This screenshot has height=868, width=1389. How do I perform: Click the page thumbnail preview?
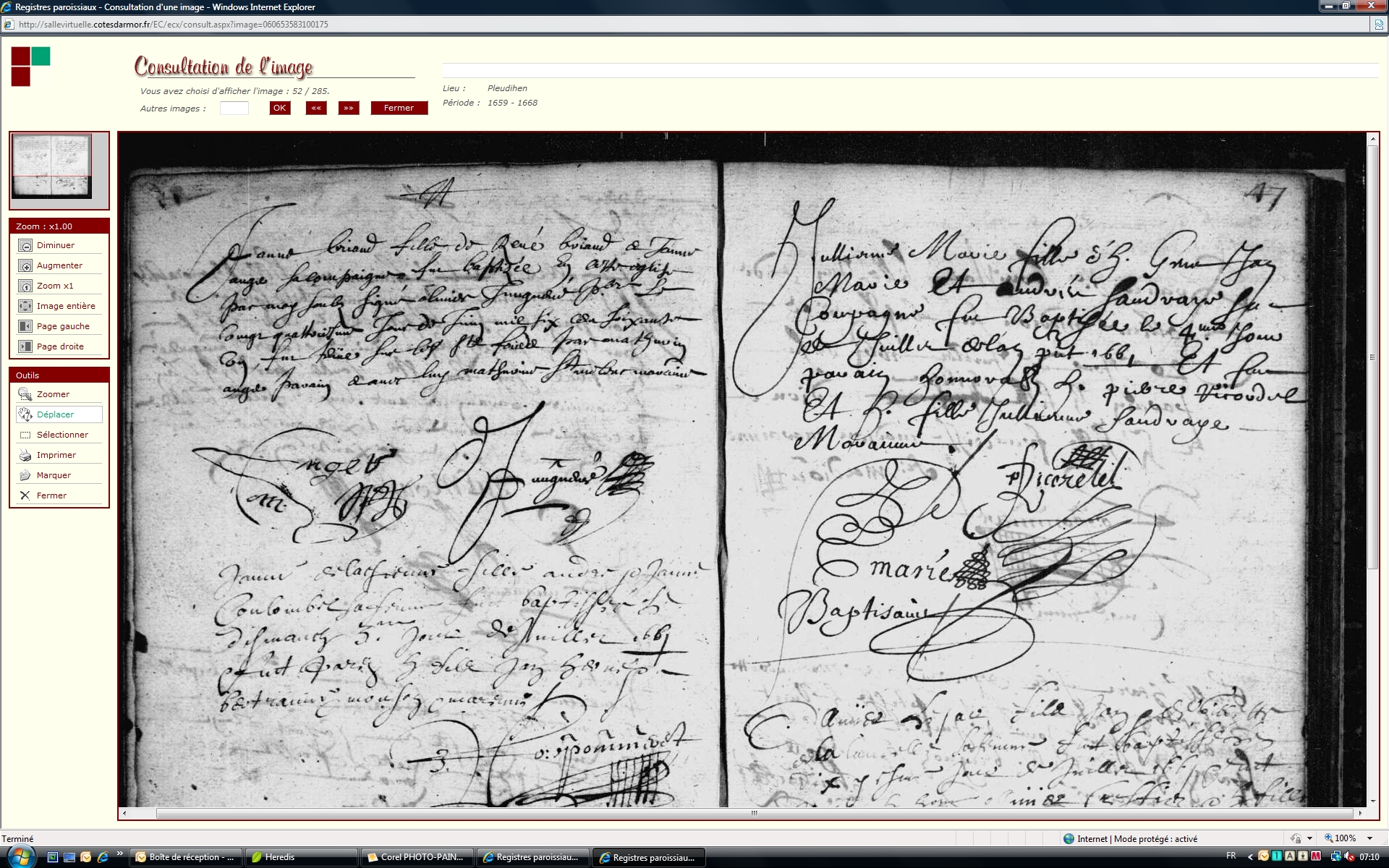point(51,166)
